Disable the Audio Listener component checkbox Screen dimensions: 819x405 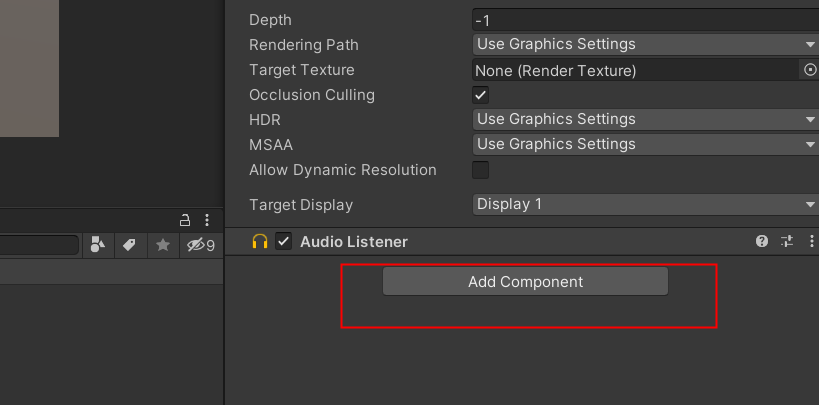pyautogui.click(x=284, y=241)
